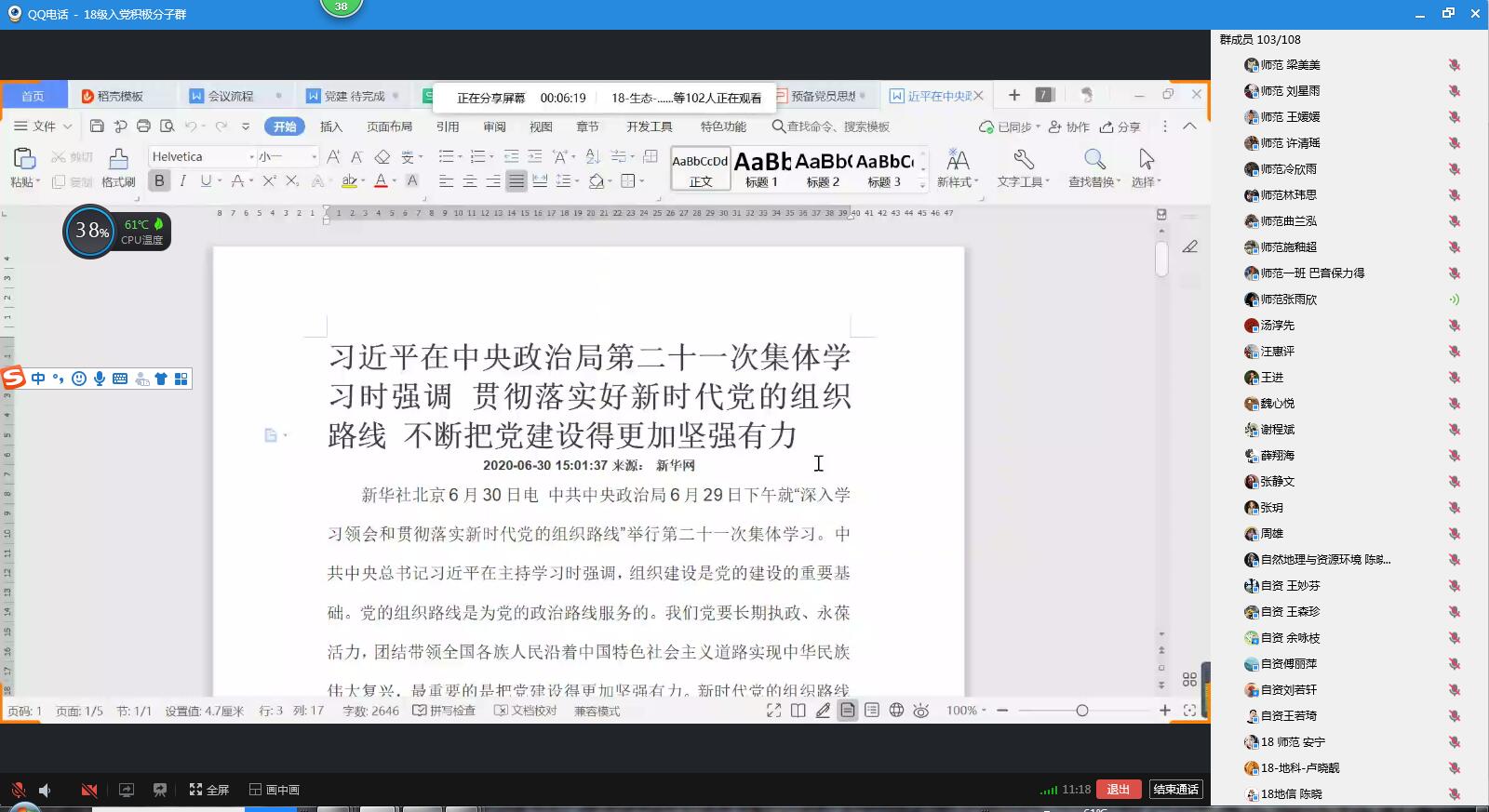Toggle italic formatting
The height and width of the screenshot is (812, 1489).
pyautogui.click(x=183, y=181)
